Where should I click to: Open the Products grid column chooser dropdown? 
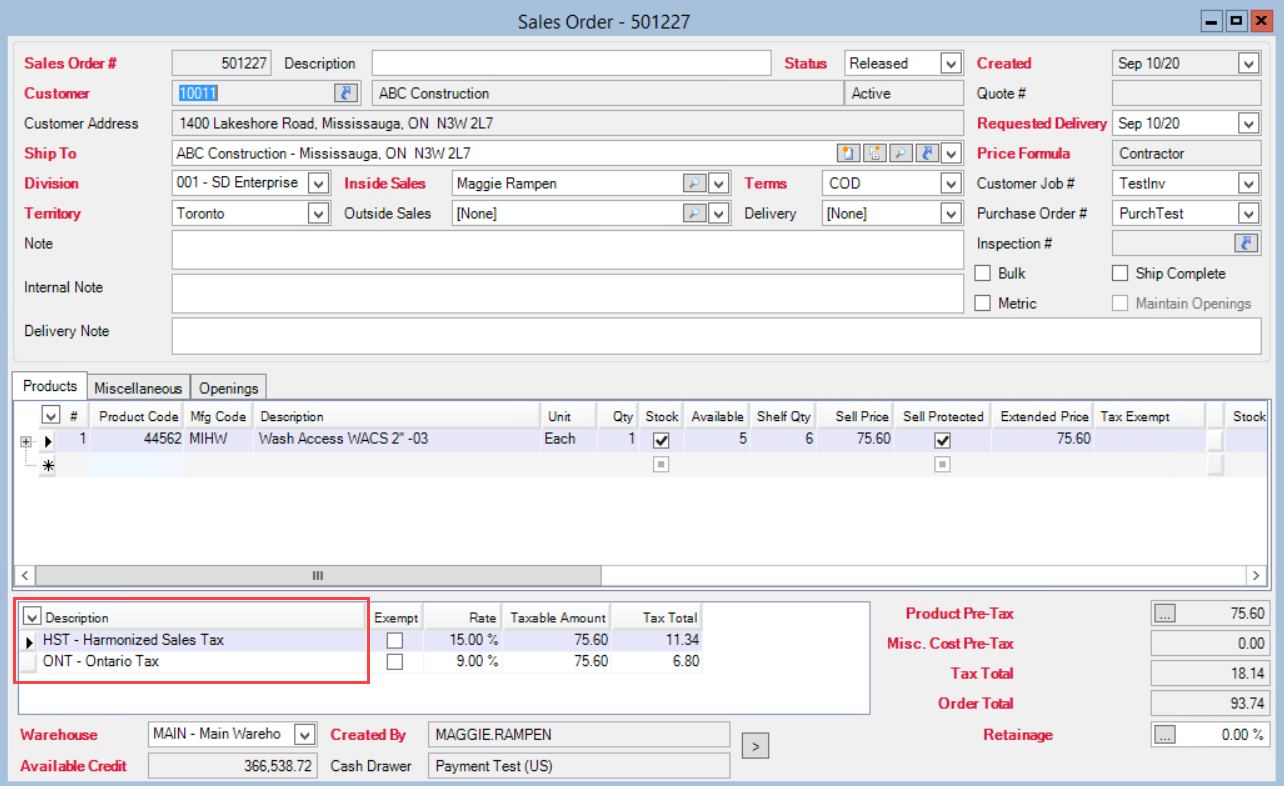(x=50, y=415)
